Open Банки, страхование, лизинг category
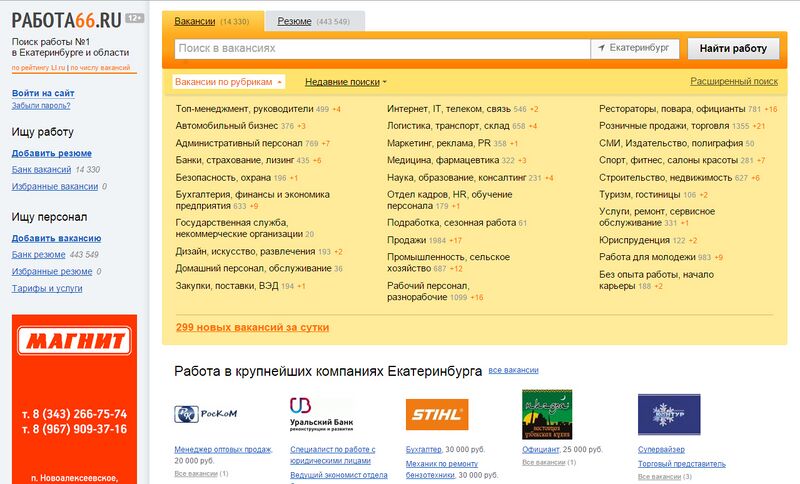 click(235, 160)
